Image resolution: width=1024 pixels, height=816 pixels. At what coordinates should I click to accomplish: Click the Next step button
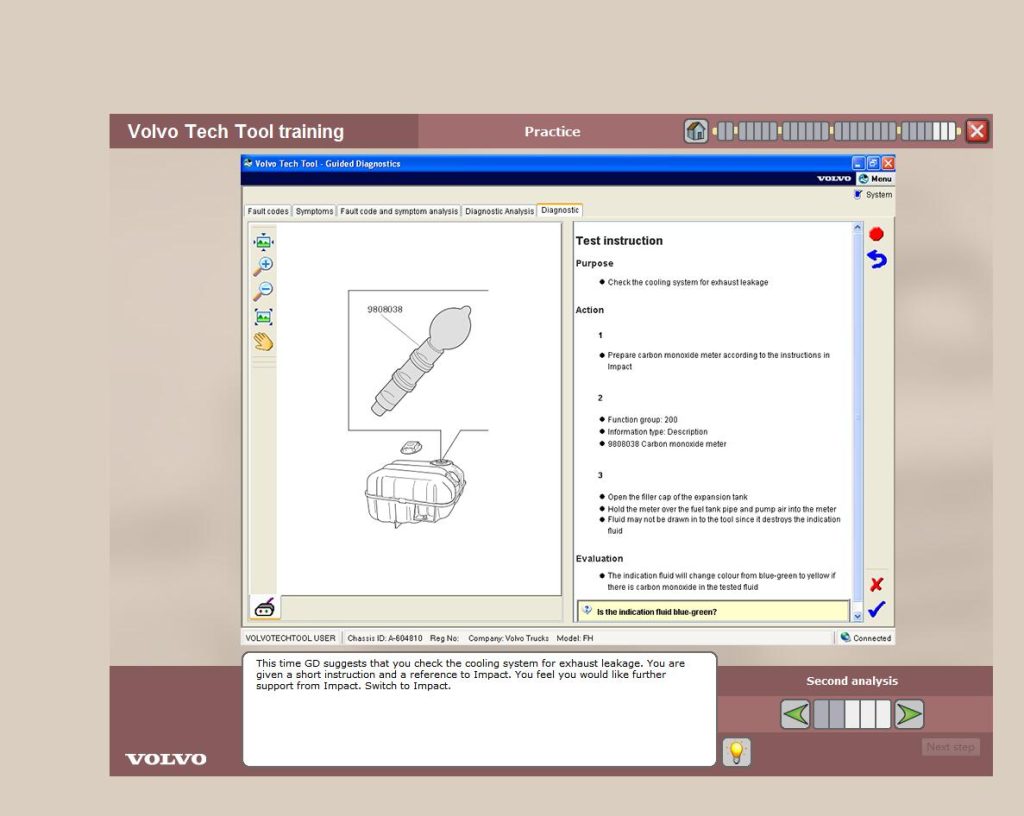click(x=949, y=747)
